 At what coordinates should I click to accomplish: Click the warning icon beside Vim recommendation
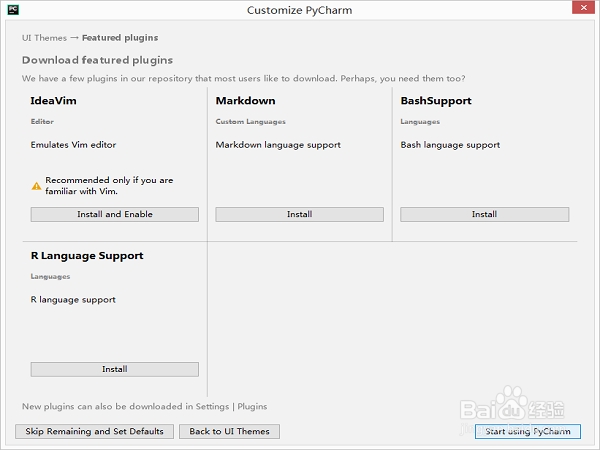tap(36, 186)
